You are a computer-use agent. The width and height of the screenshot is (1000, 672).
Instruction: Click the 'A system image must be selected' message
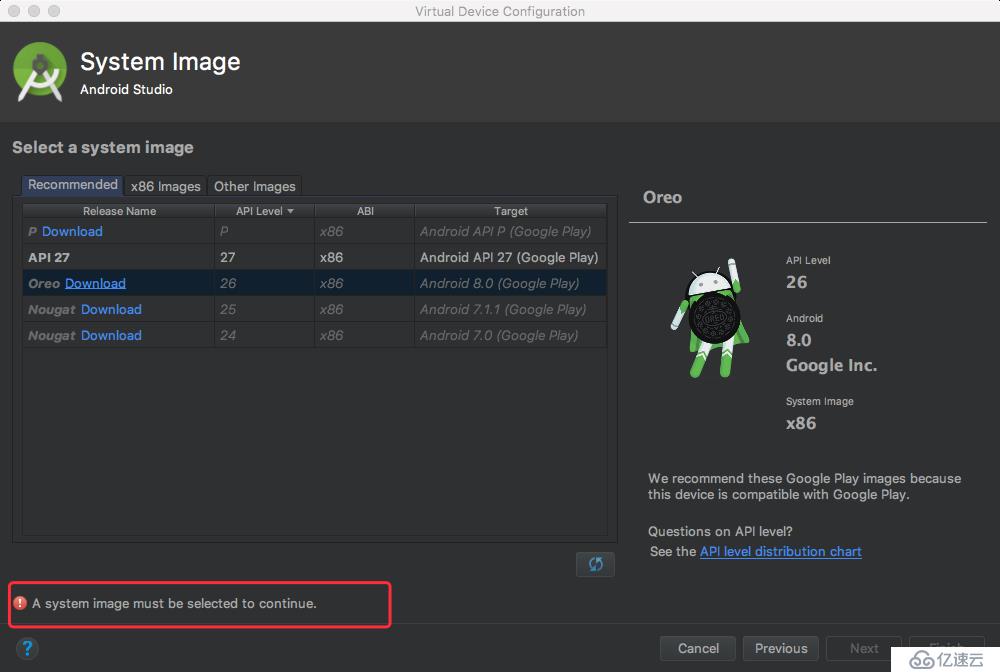174,603
